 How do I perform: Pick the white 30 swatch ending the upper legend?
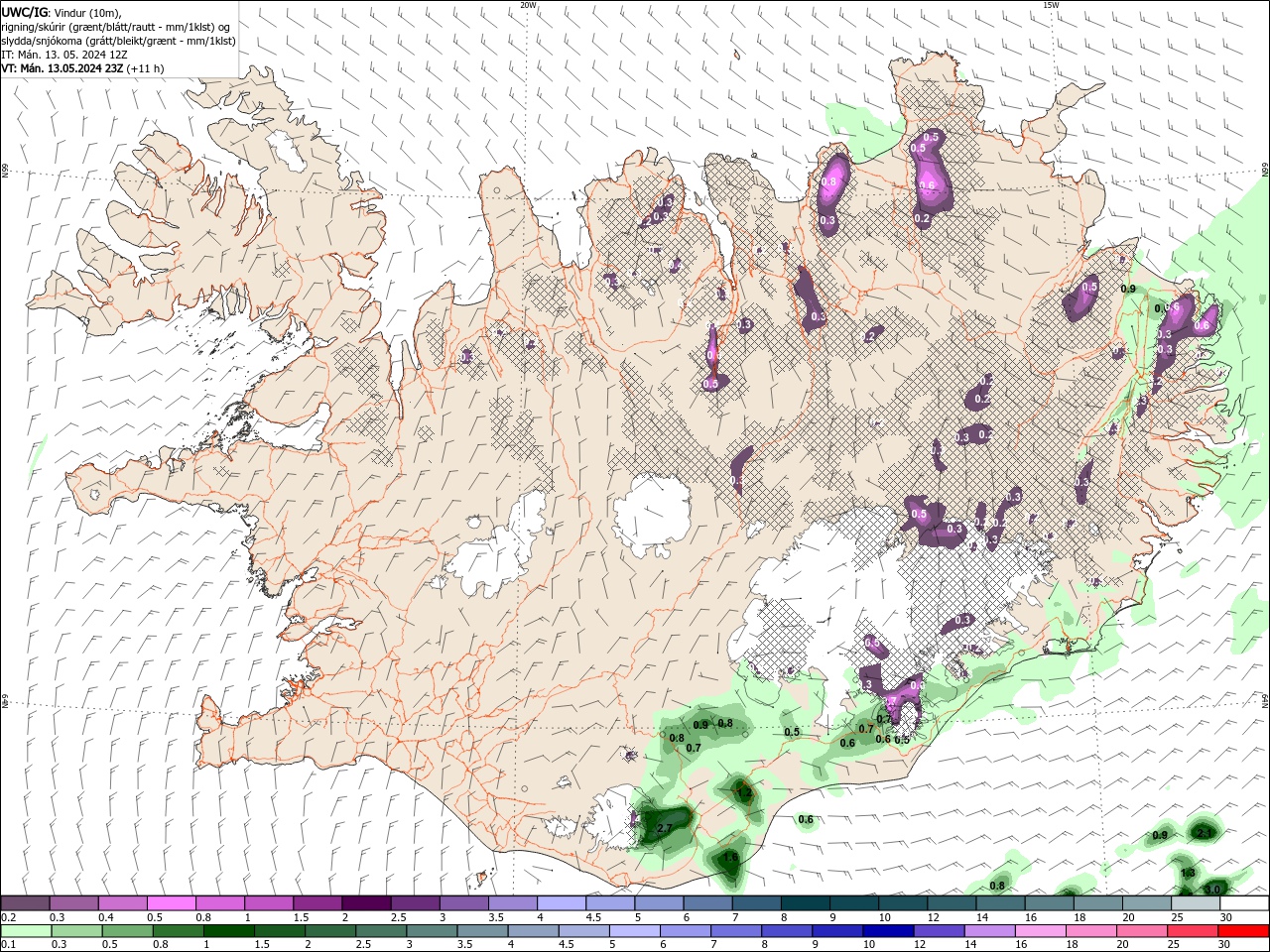(1243, 903)
